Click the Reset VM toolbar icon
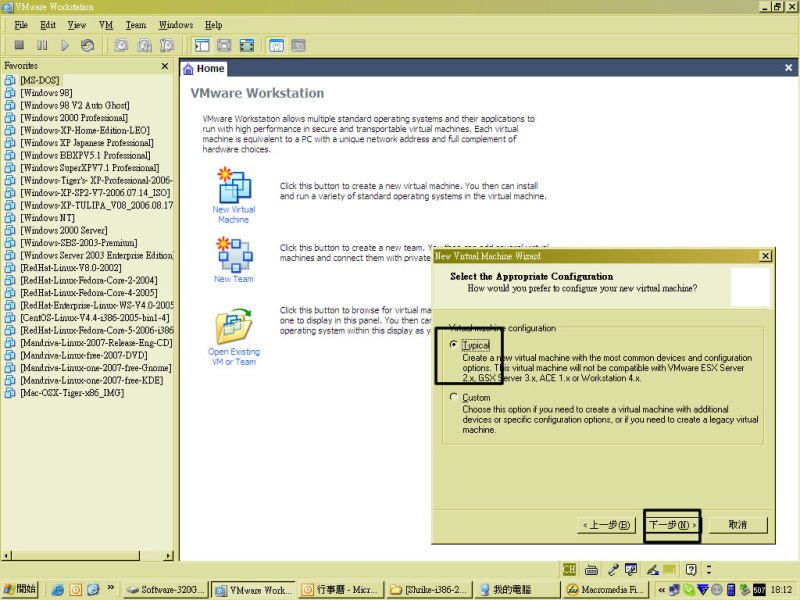 [x=88, y=45]
